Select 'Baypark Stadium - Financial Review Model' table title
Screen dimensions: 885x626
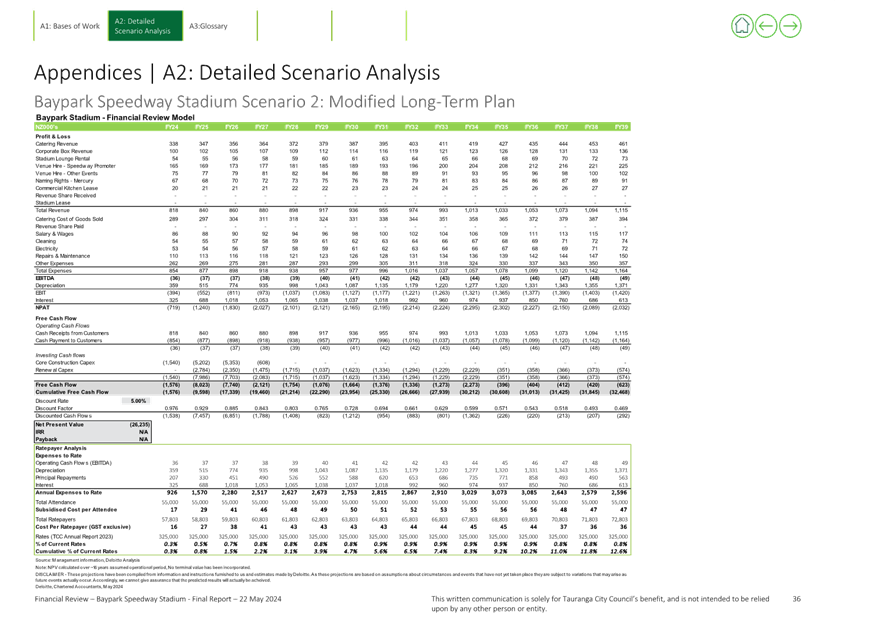115,117
